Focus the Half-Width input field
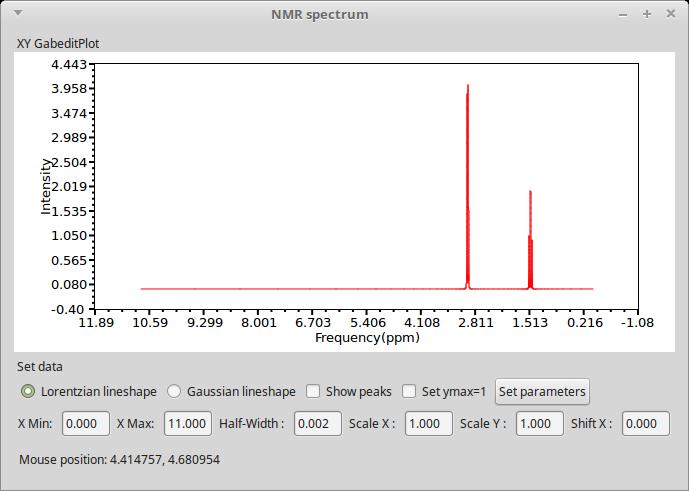The height and width of the screenshot is (491, 689). (x=317, y=423)
